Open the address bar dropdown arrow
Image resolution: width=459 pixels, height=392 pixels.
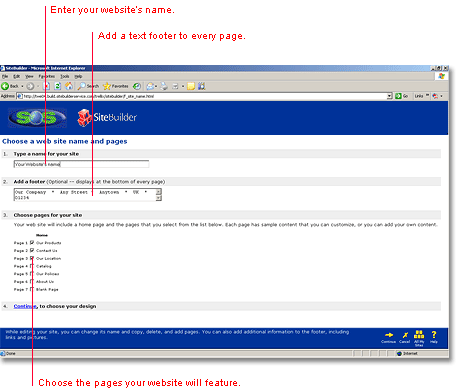389,96
